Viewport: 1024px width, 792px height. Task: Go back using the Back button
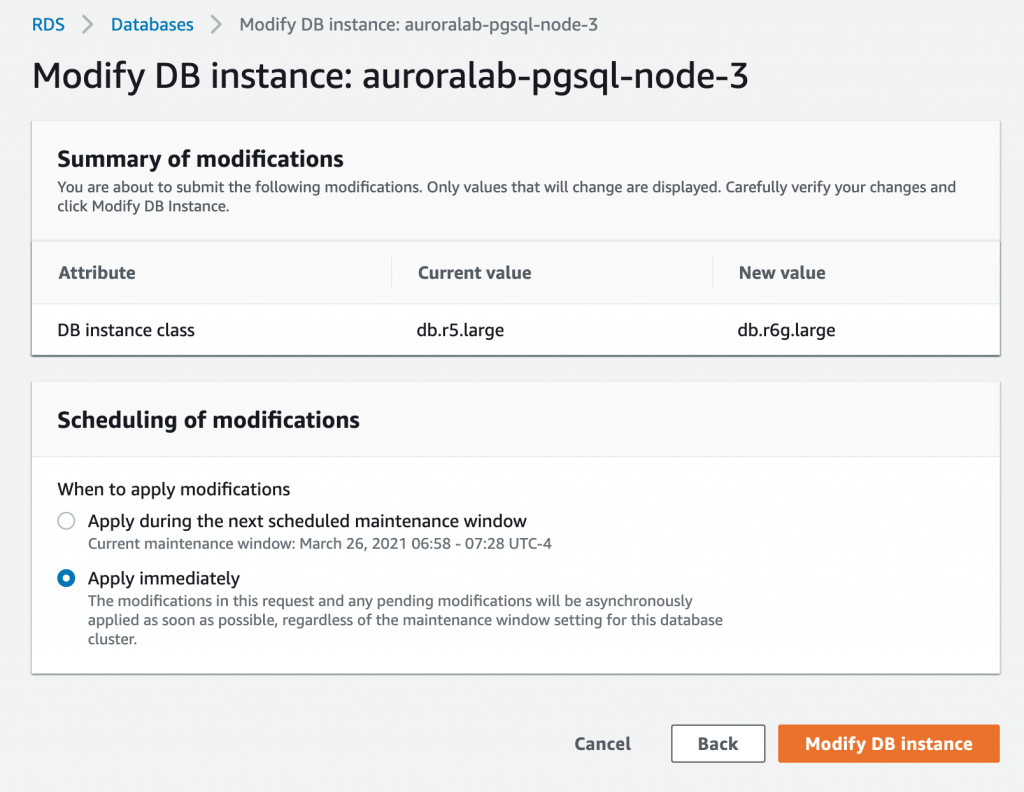(x=717, y=744)
